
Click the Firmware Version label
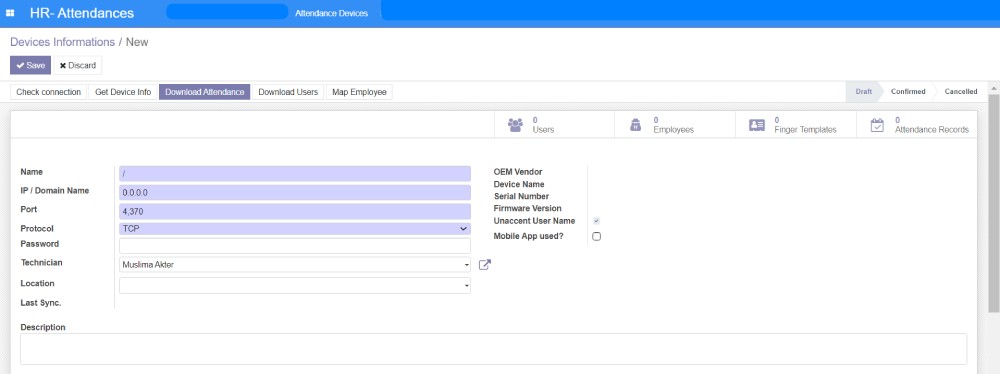coord(527,208)
